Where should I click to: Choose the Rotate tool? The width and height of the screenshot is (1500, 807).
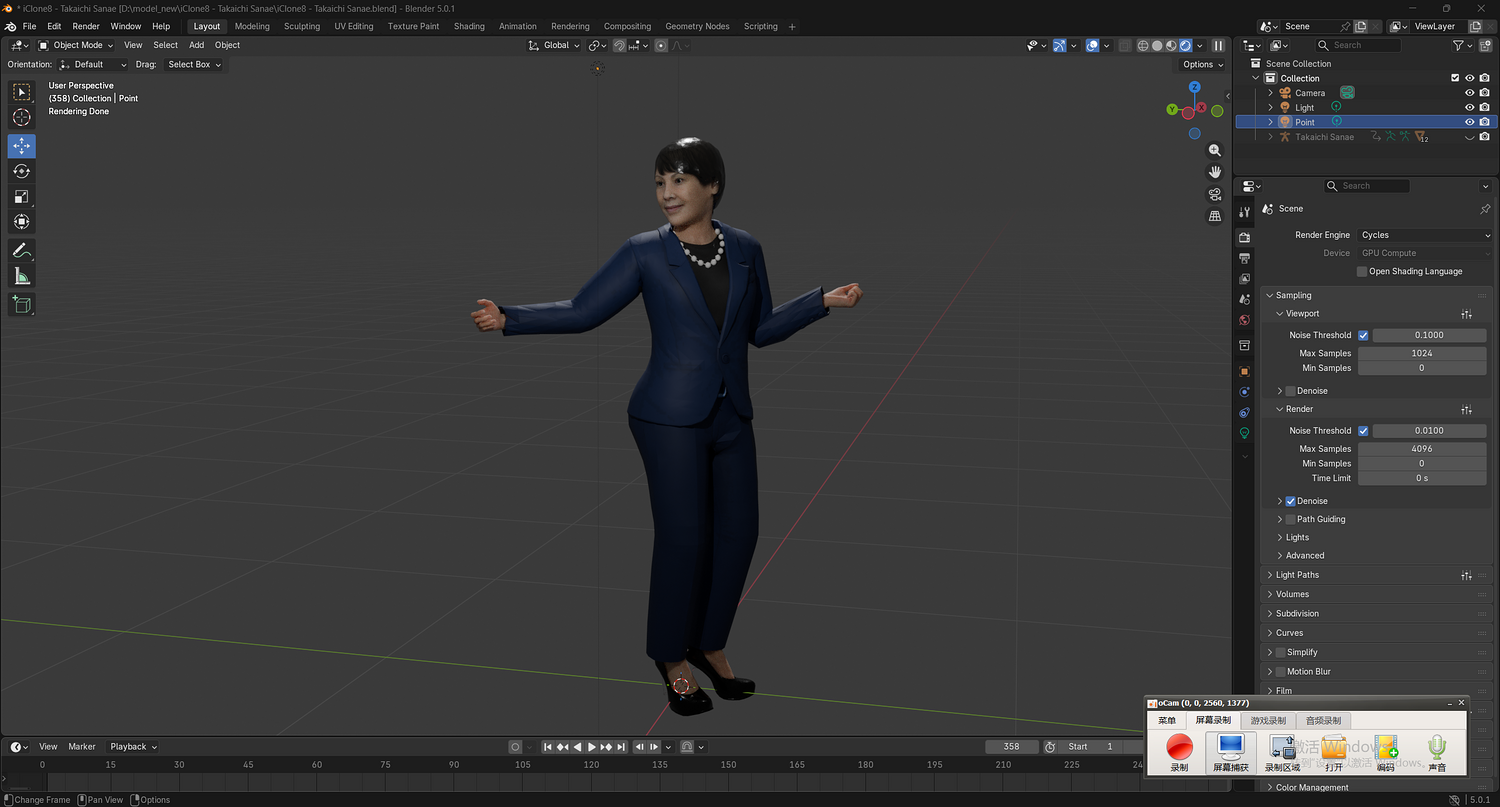(x=22, y=171)
